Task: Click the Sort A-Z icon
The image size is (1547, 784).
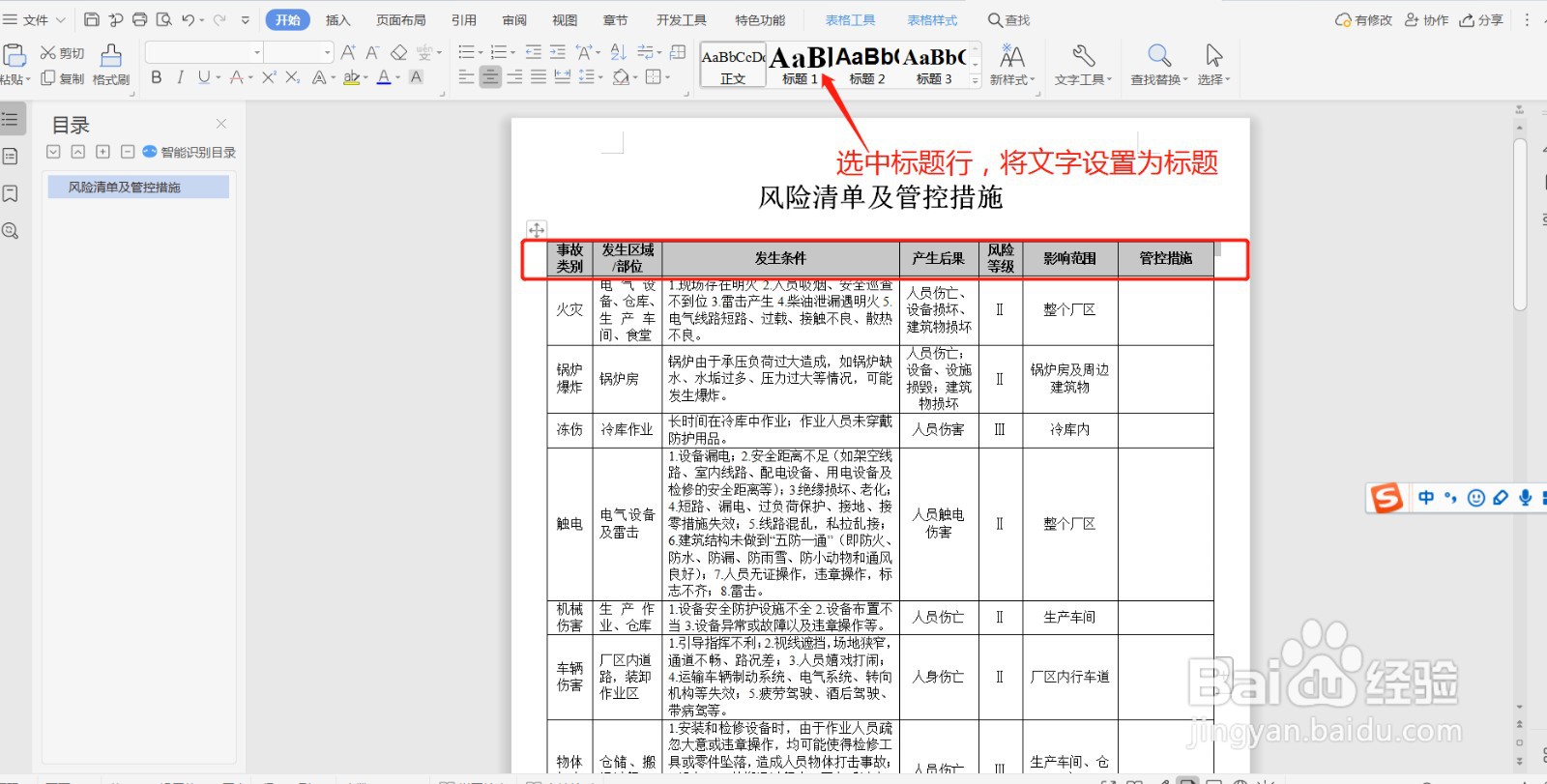Action: point(619,52)
